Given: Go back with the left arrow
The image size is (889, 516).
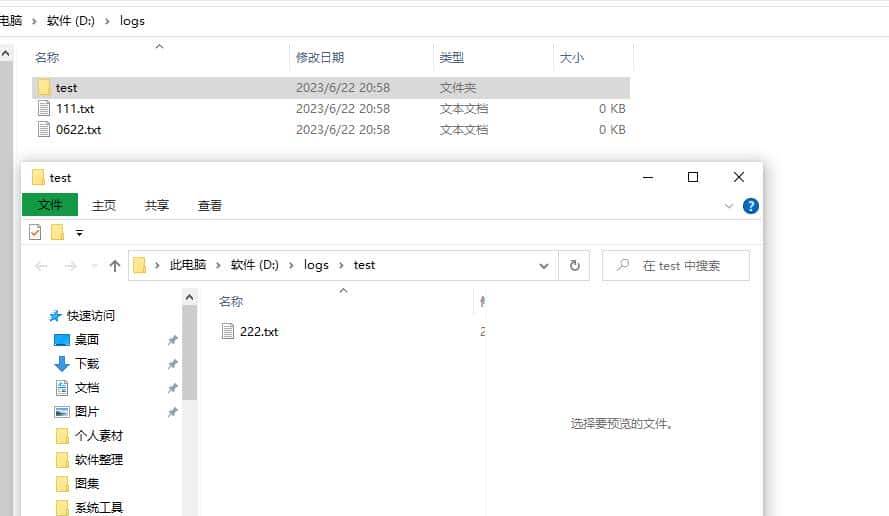Looking at the screenshot, I should [x=41, y=265].
